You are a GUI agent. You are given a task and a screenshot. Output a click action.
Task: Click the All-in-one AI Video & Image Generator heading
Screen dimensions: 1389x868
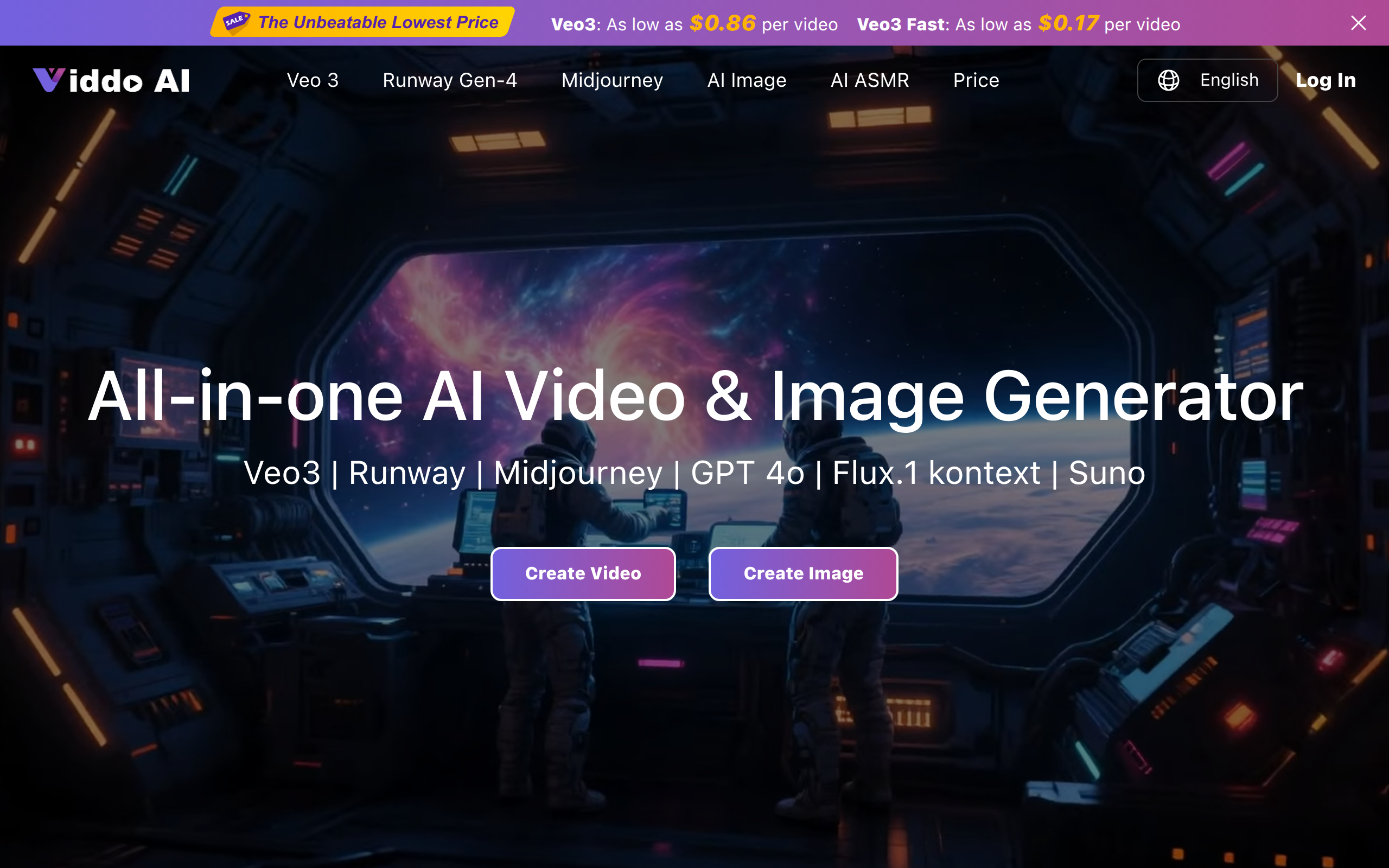[695, 397]
